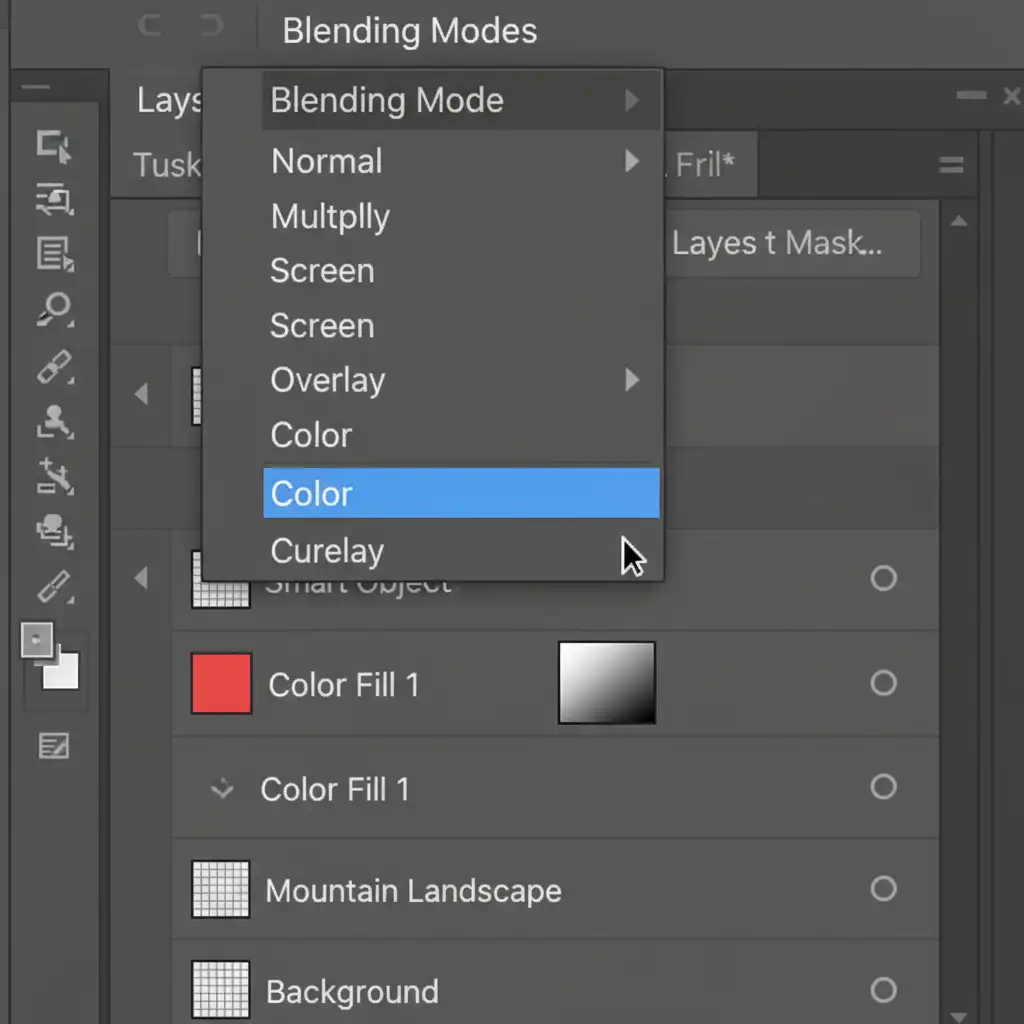Click the layers list scroll up arrow

click(x=958, y=222)
